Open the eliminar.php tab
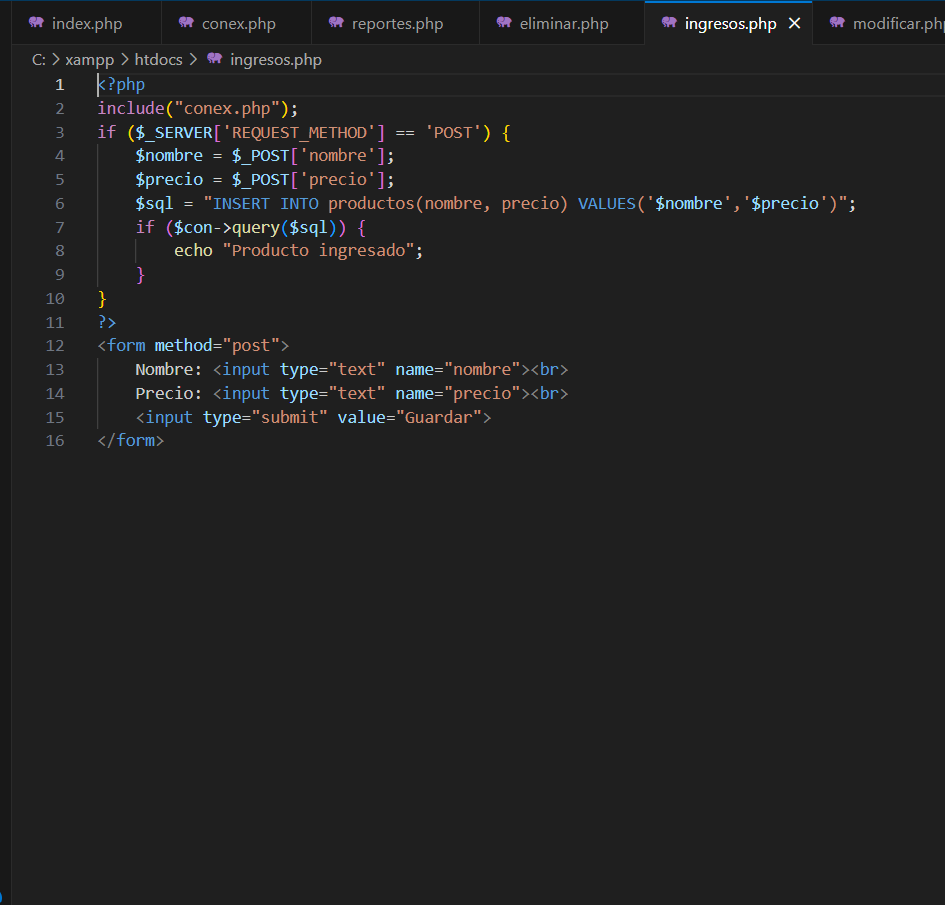This screenshot has width=945, height=905. 564,24
